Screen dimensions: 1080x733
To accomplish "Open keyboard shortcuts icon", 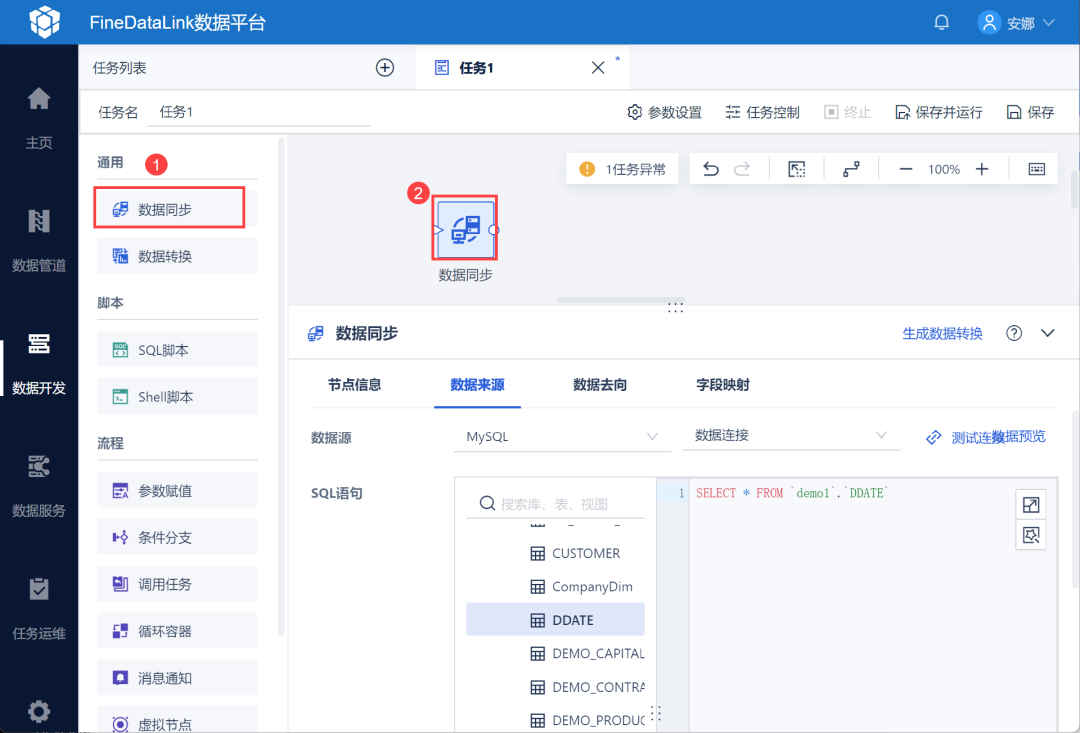I will pos(1037,169).
